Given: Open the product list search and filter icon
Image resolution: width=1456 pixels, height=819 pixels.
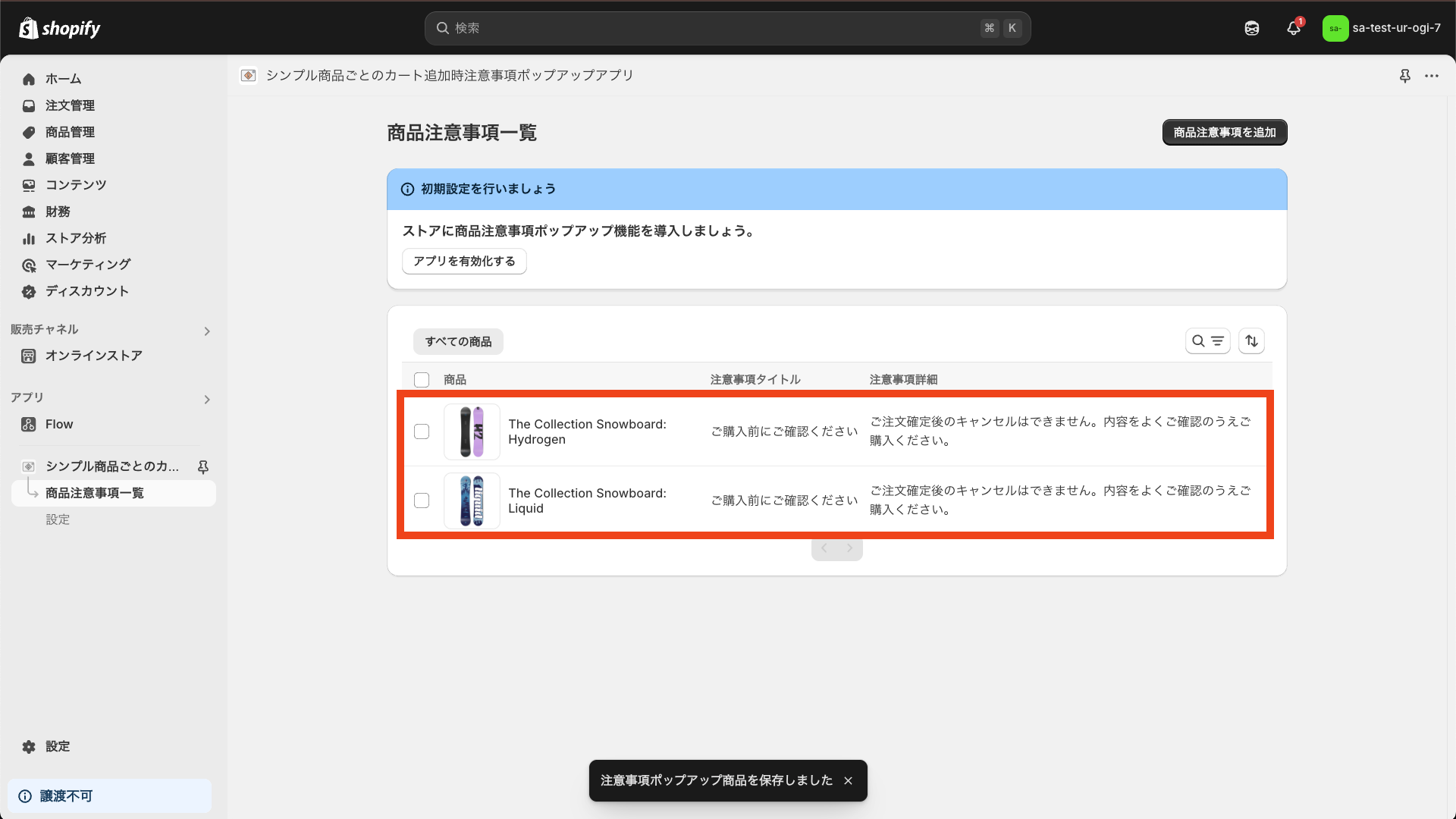Looking at the screenshot, I should (1208, 340).
